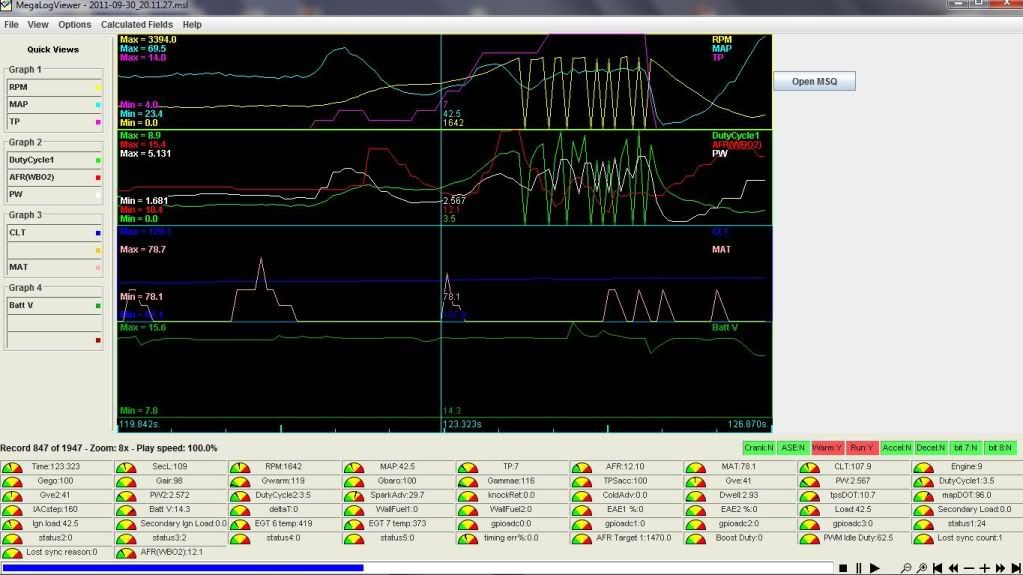Image resolution: width=1023 pixels, height=575 pixels.
Task: Open the Calculated Fields menu
Action: point(136,25)
